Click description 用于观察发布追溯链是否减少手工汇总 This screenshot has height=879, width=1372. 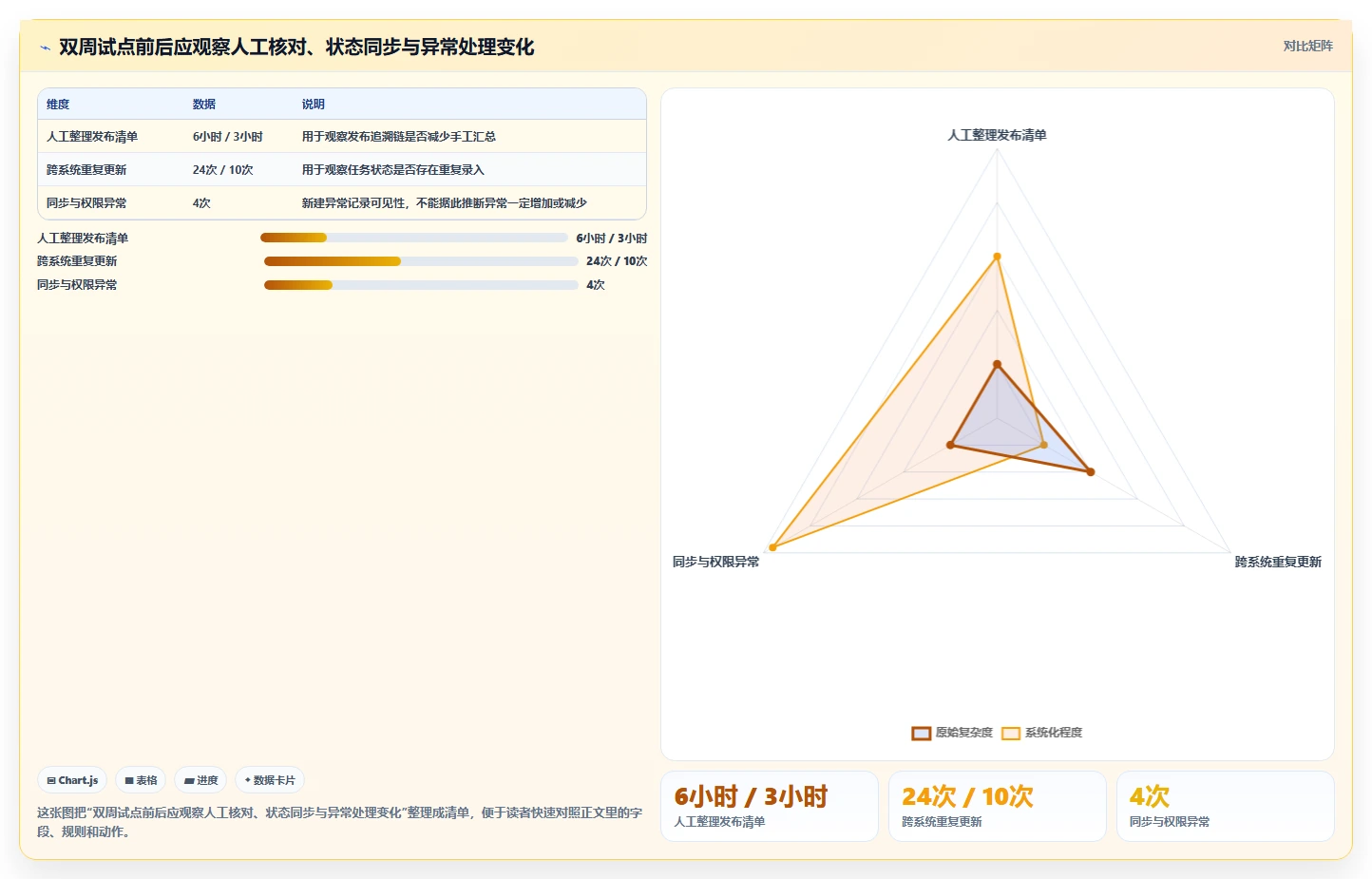click(399, 137)
